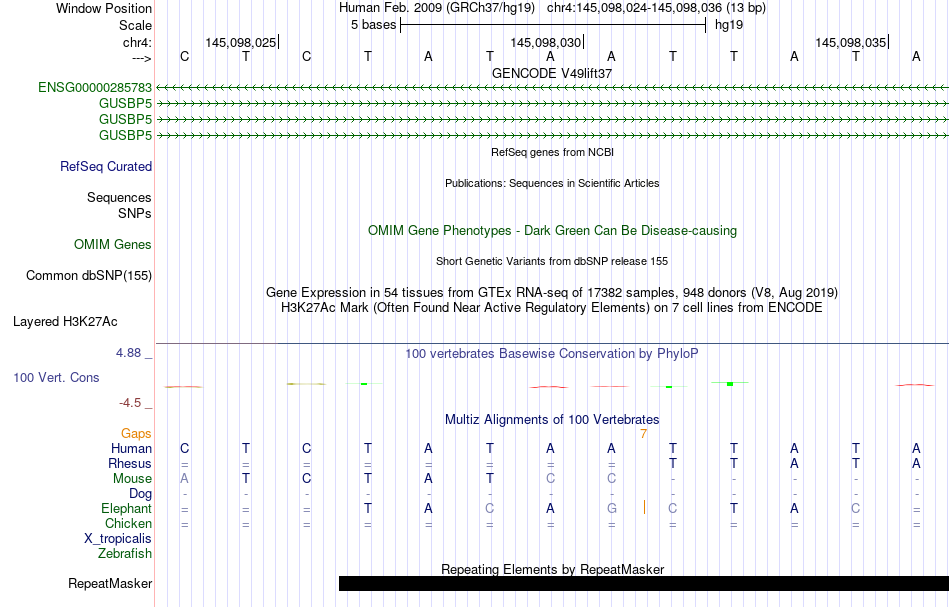Click the OMIM Genes label

tap(113, 245)
